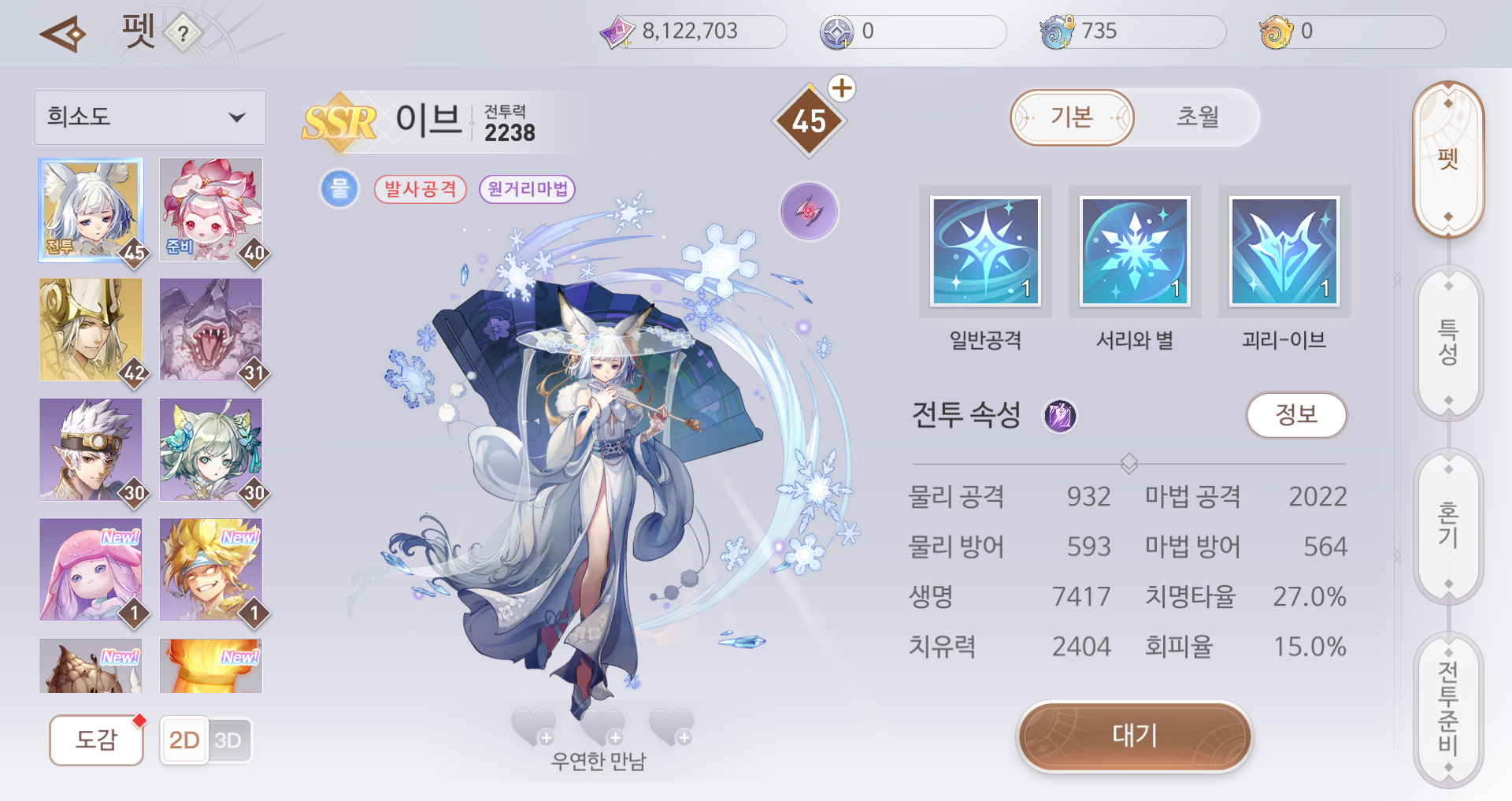
Task: Expand the first affection heart slot
Action: (534, 726)
